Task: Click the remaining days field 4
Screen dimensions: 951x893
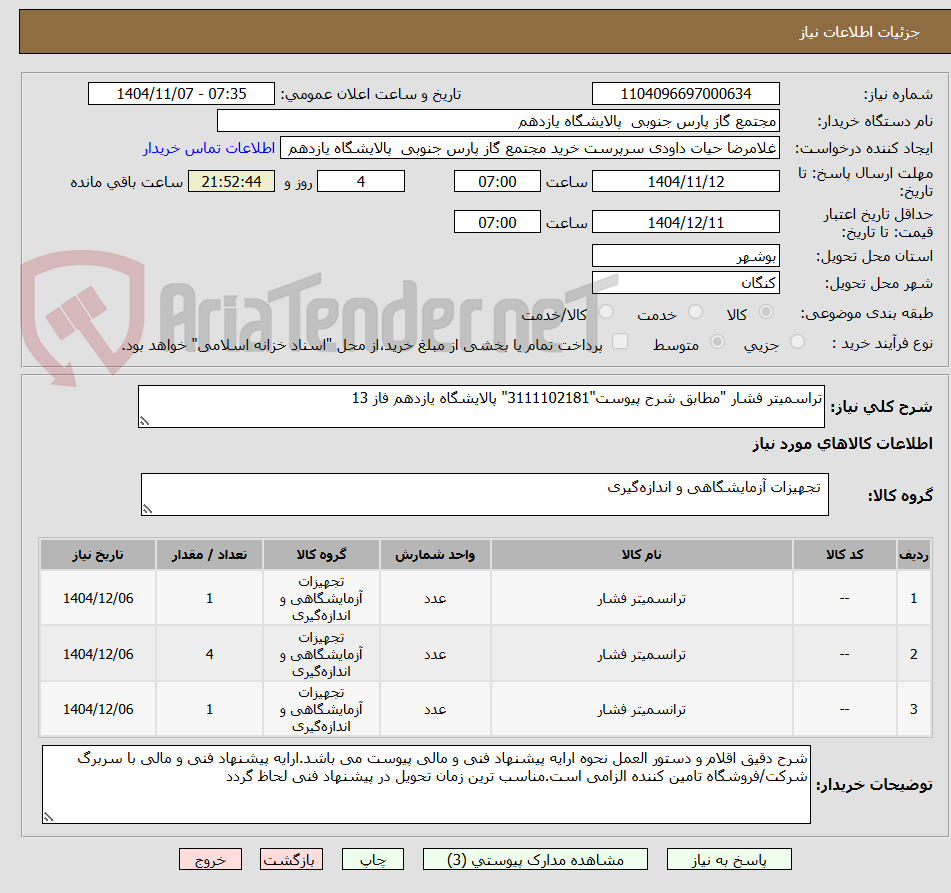Action: point(361,181)
